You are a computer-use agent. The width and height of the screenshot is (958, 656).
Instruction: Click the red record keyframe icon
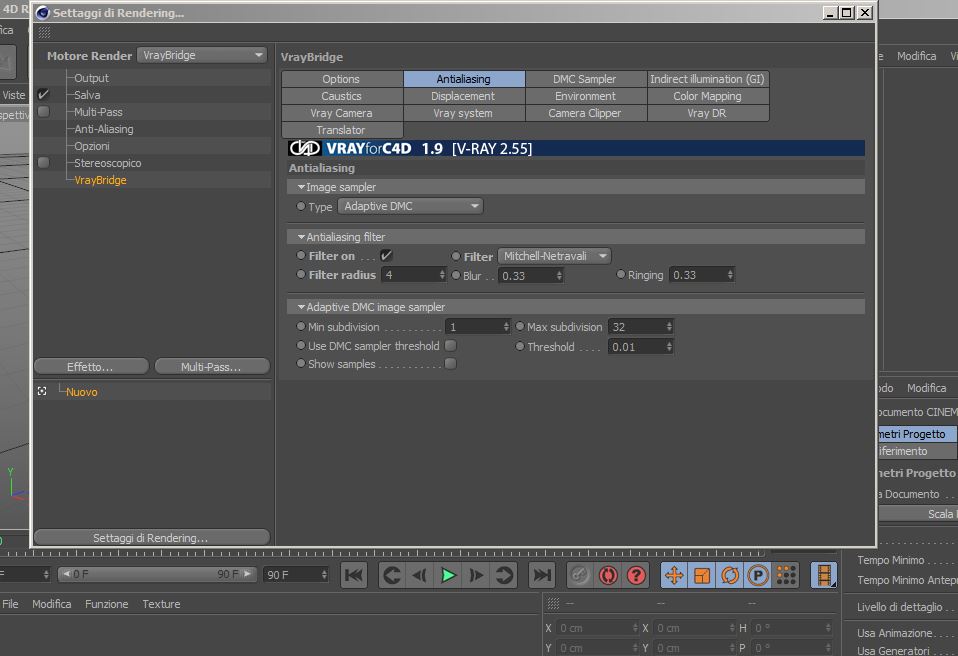click(x=608, y=575)
